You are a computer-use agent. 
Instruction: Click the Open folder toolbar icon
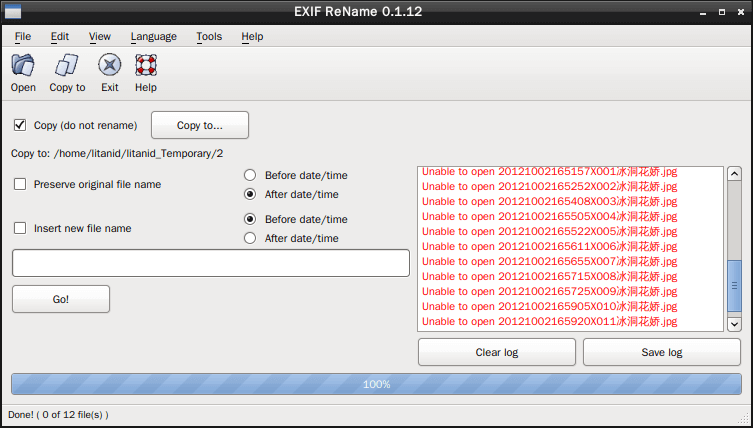pyautogui.click(x=23, y=65)
